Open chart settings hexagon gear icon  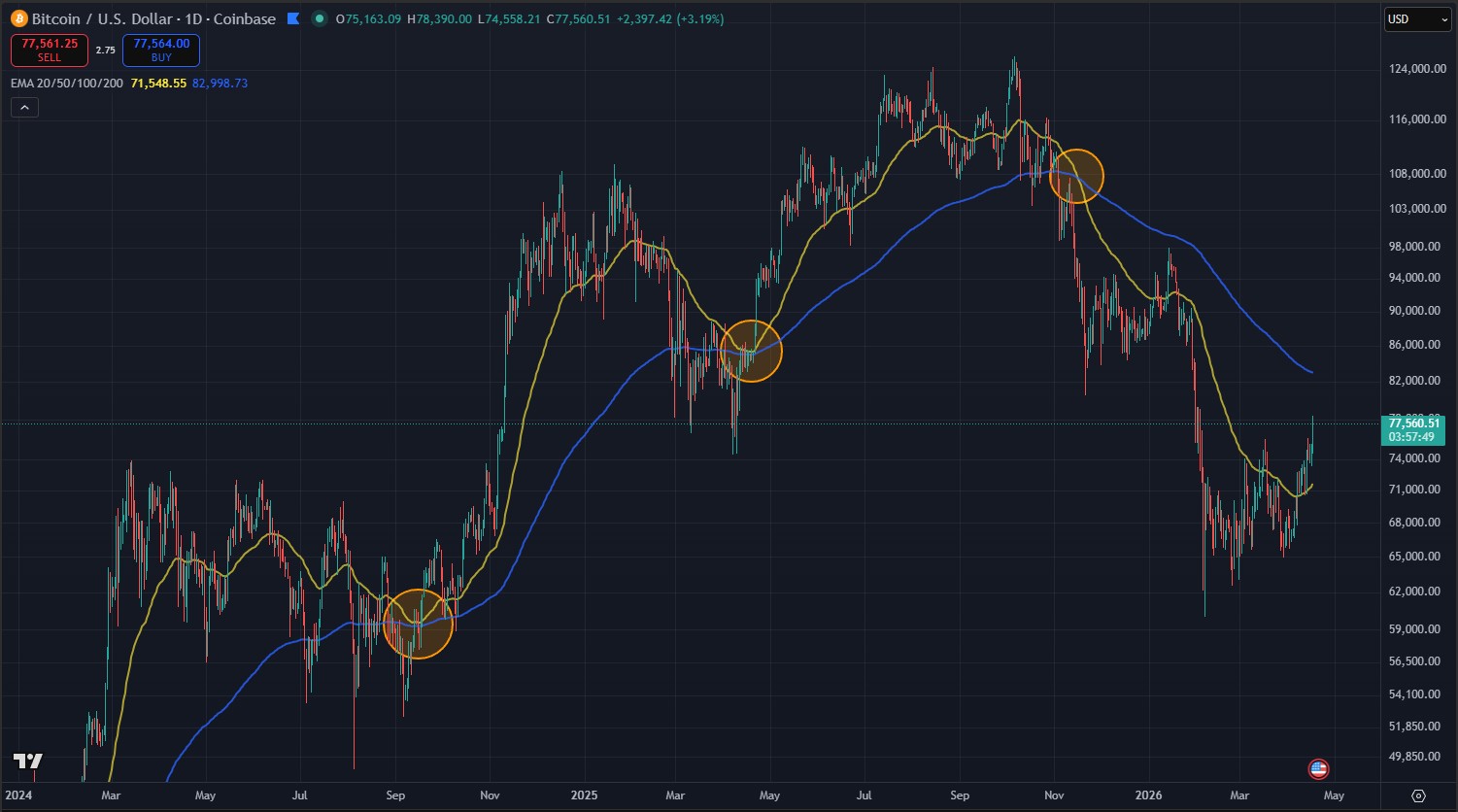point(1418,795)
